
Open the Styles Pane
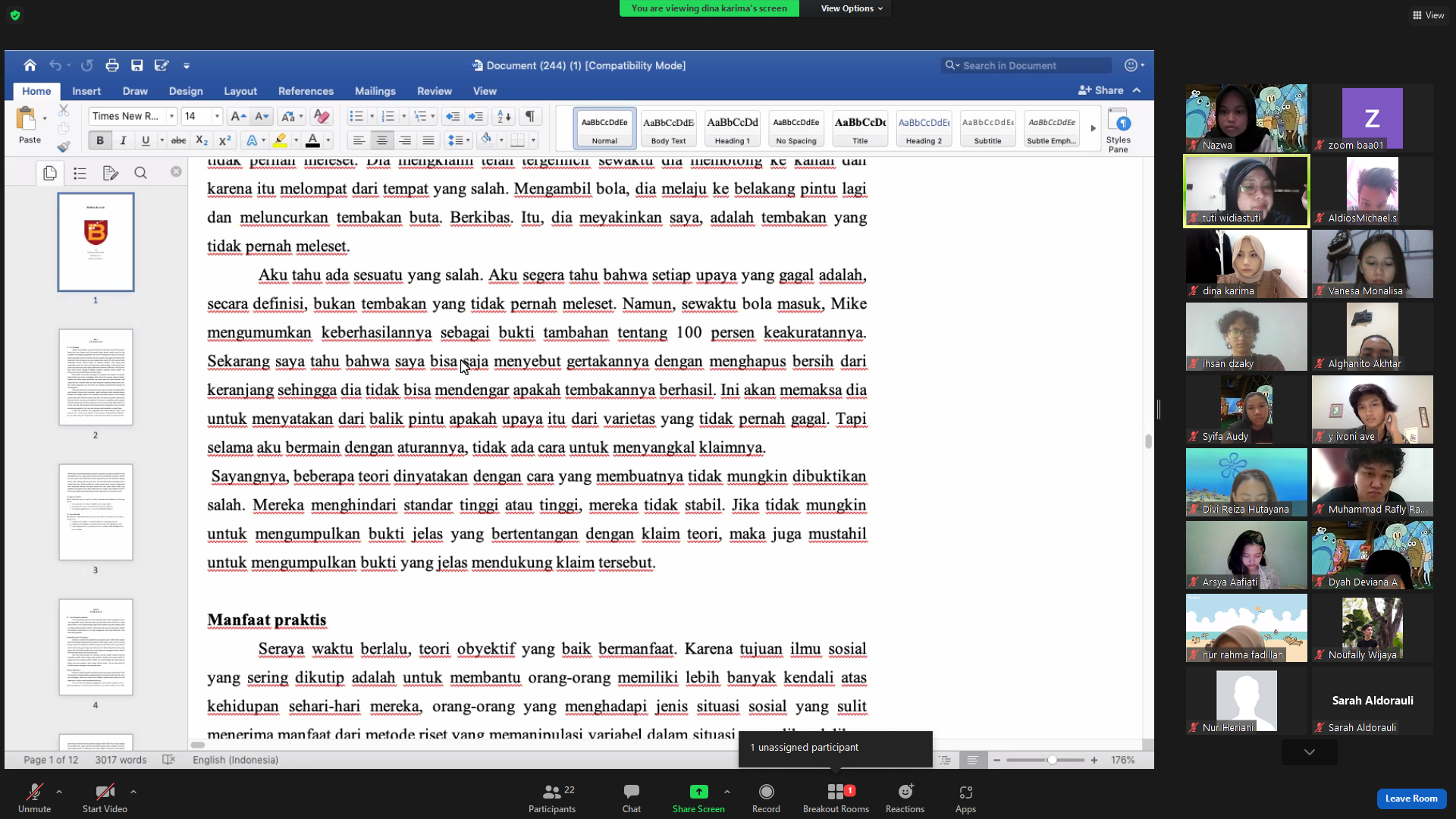tap(1119, 130)
